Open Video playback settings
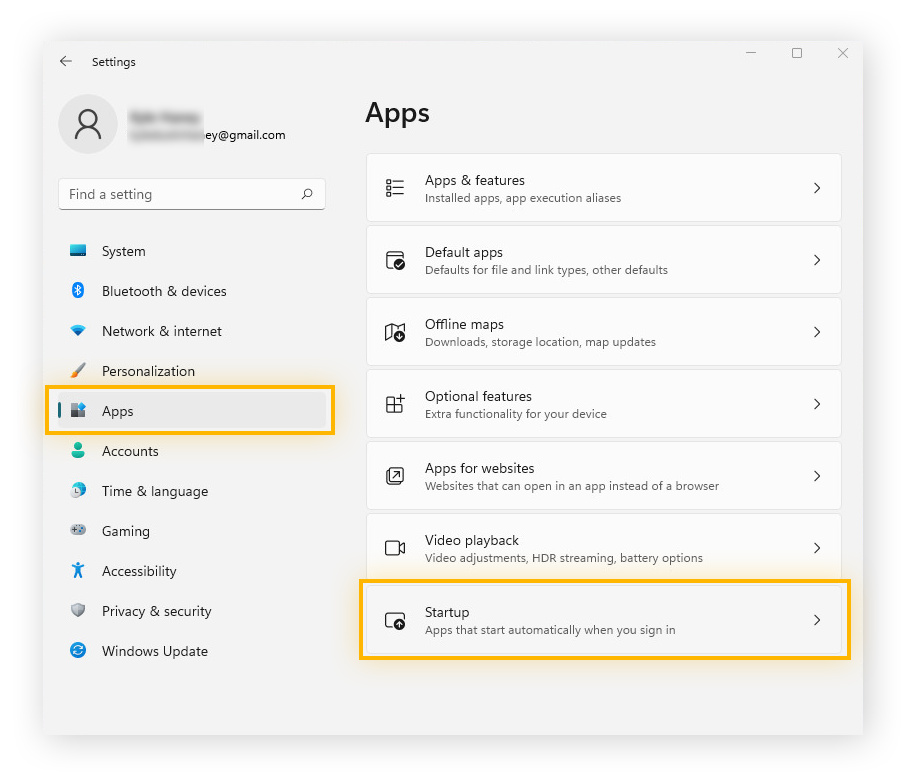Viewport: 905px width, 777px height. [x=604, y=548]
